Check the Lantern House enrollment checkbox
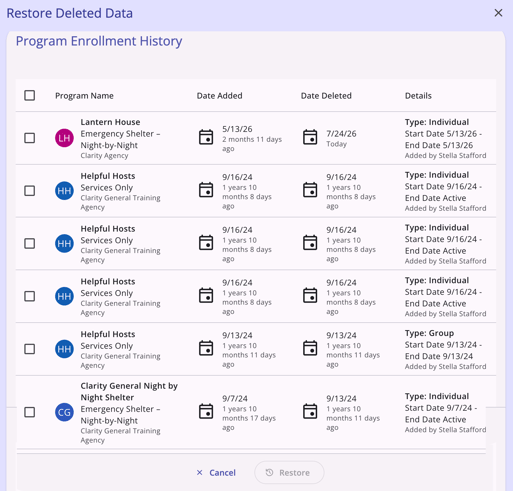The image size is (513, 491). pos(30,138)
